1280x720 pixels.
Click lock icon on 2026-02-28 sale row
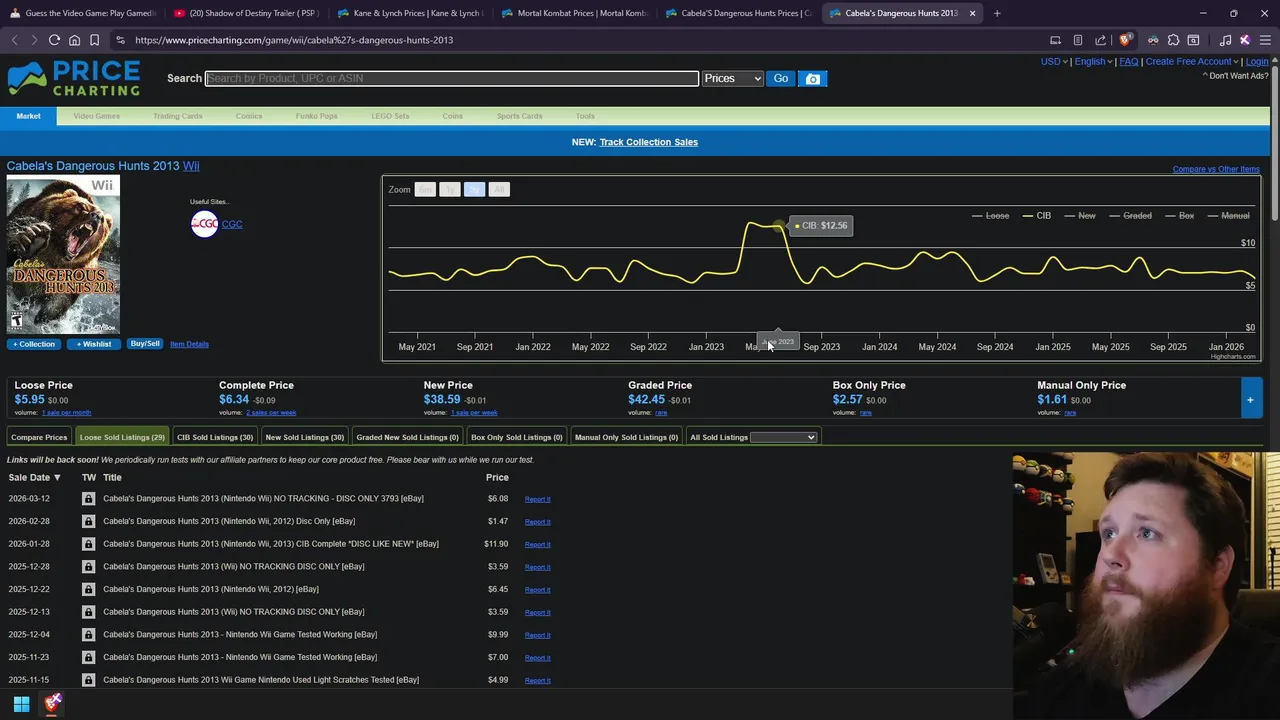point(88,521)
